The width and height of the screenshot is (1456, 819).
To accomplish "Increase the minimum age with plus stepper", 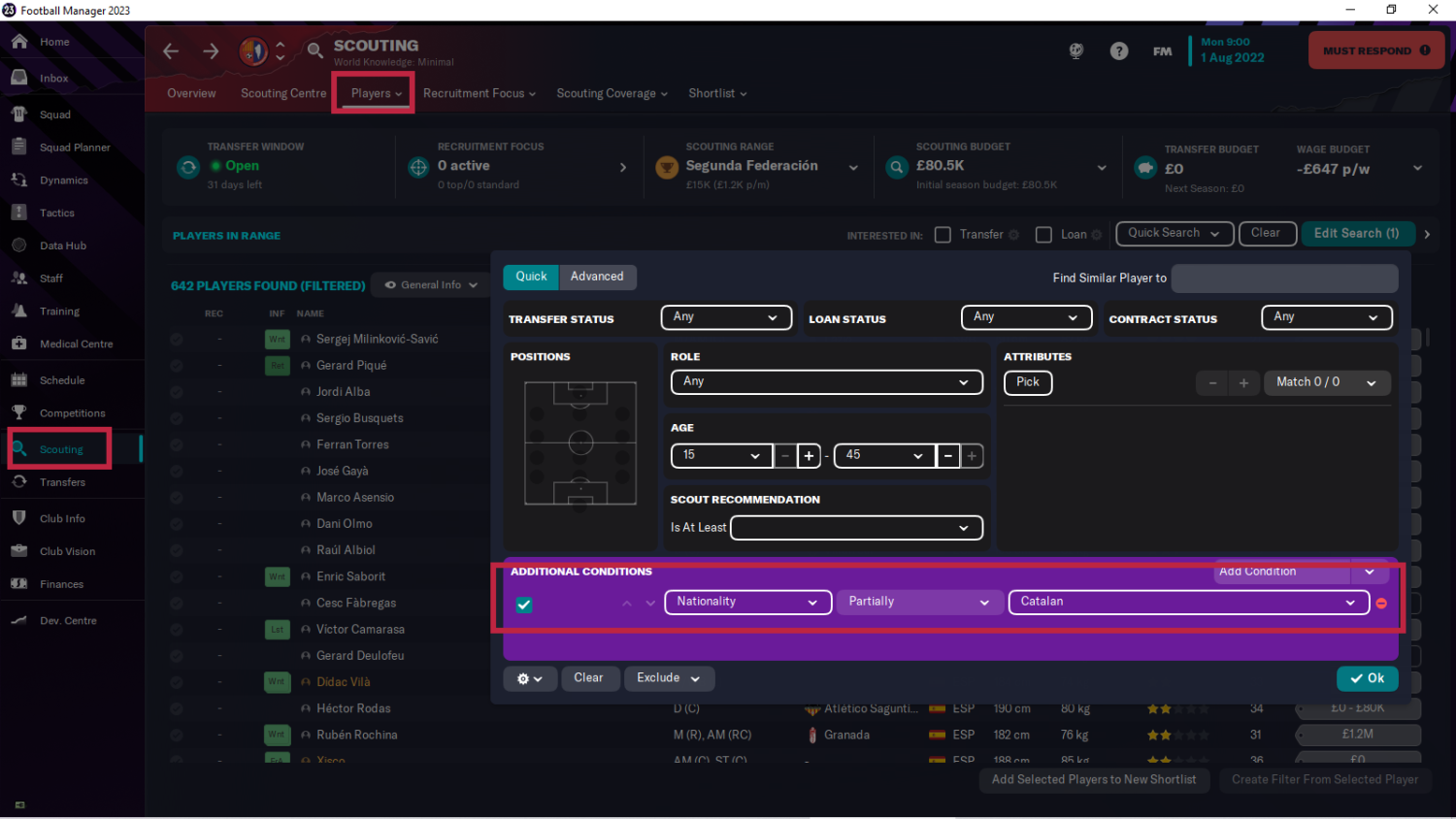I will click(x=809, y=456).
